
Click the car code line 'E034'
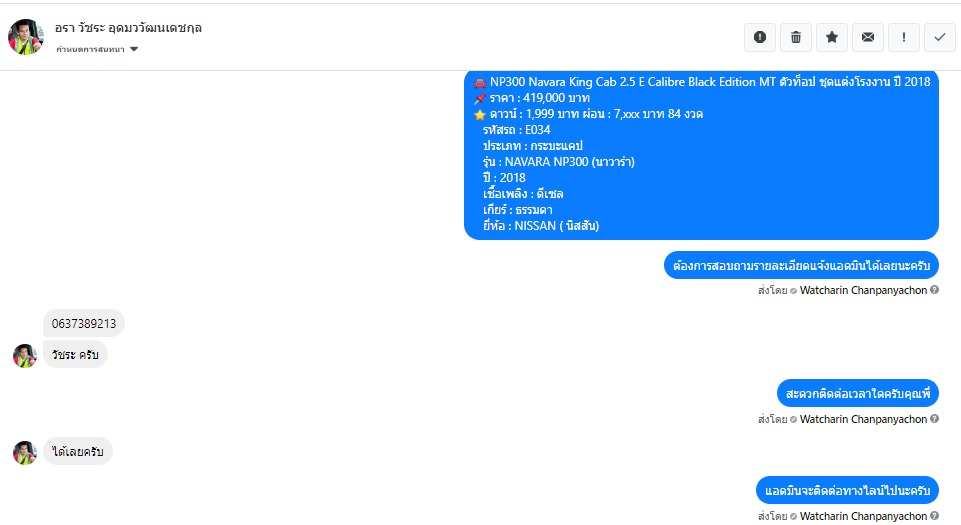pos(516,130)
